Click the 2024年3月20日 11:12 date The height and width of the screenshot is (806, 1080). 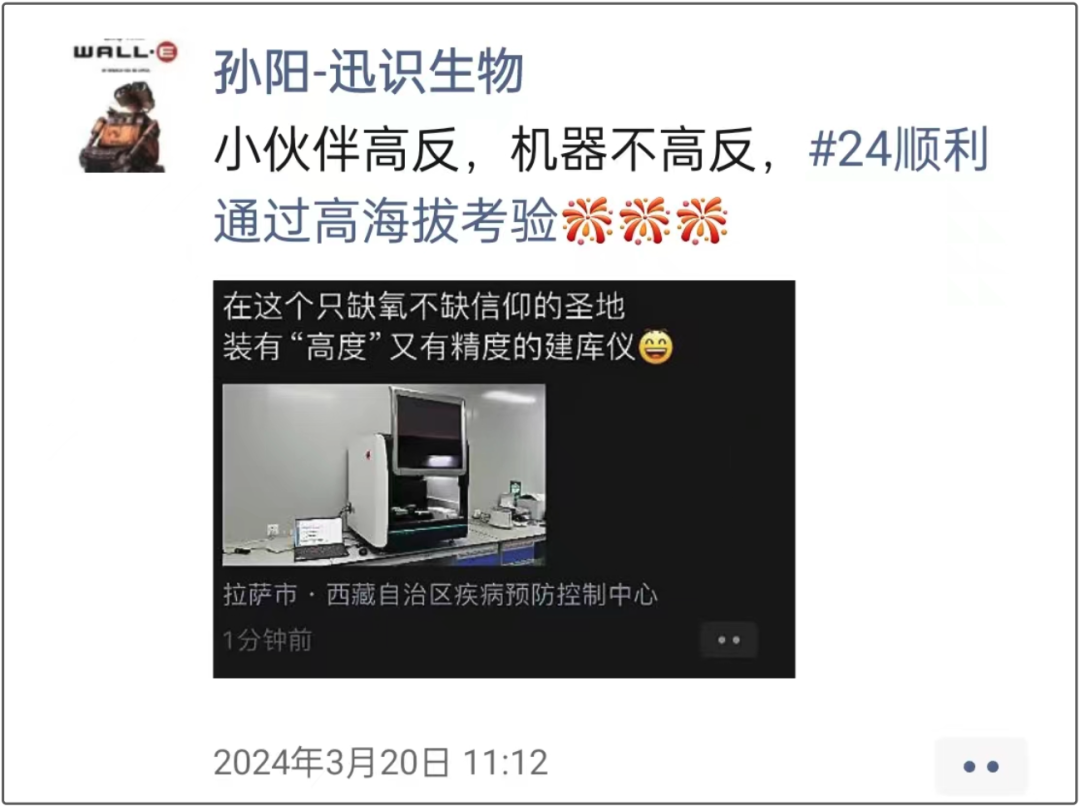tap(381, 763)
